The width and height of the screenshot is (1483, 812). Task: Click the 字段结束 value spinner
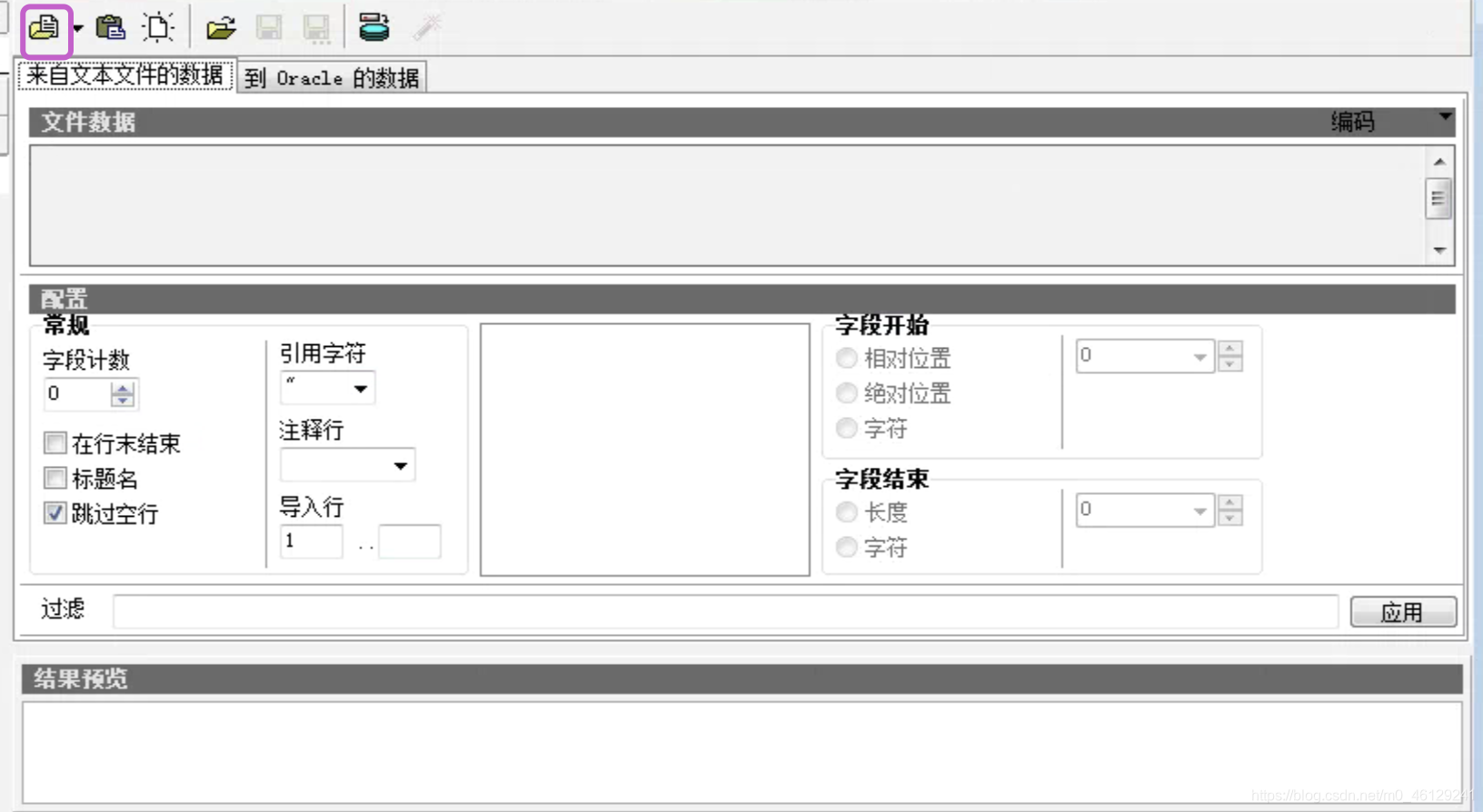[x=1230, y=510]
